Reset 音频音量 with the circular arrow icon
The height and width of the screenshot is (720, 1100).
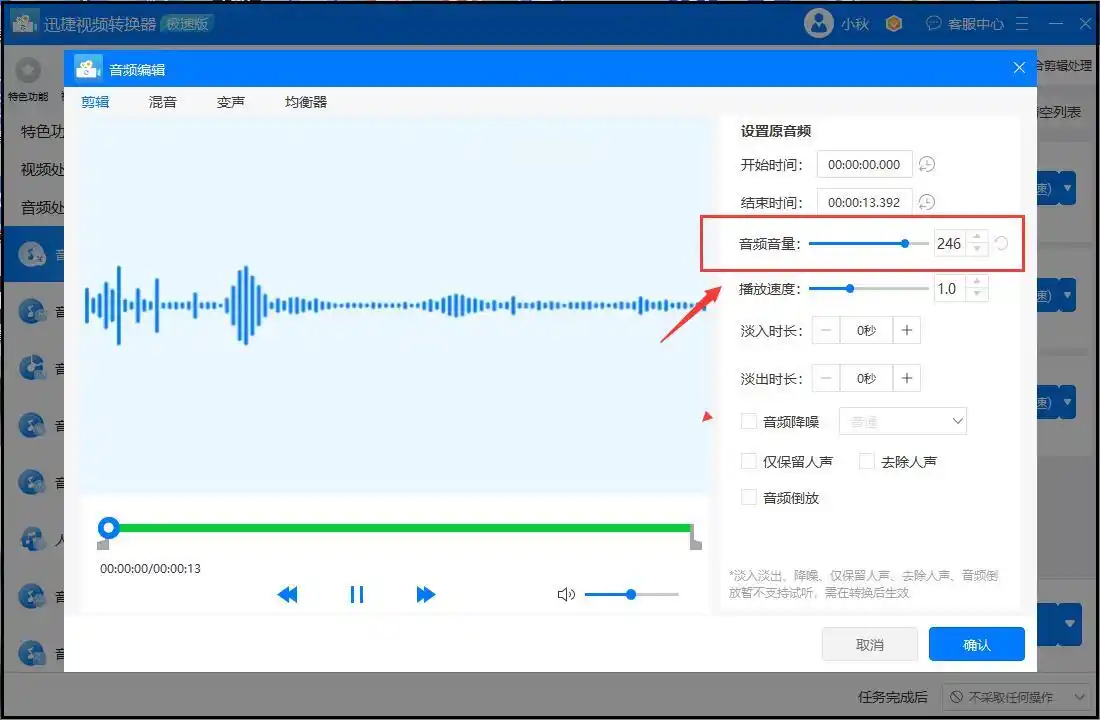pos(1001,244)
